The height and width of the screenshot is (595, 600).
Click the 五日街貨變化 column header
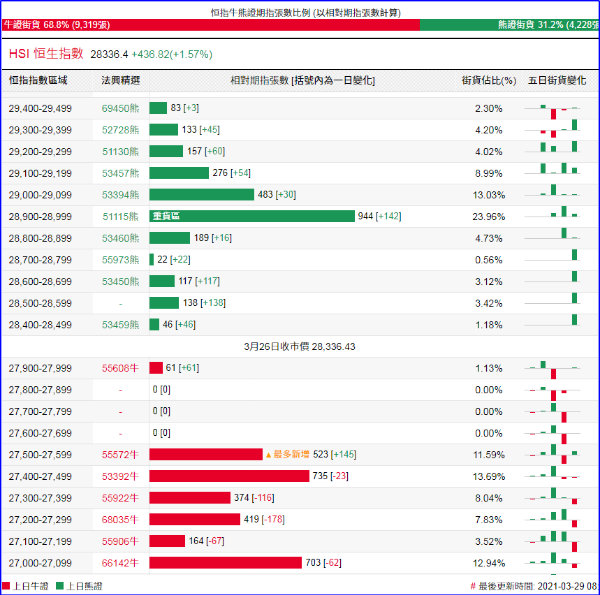557,80
